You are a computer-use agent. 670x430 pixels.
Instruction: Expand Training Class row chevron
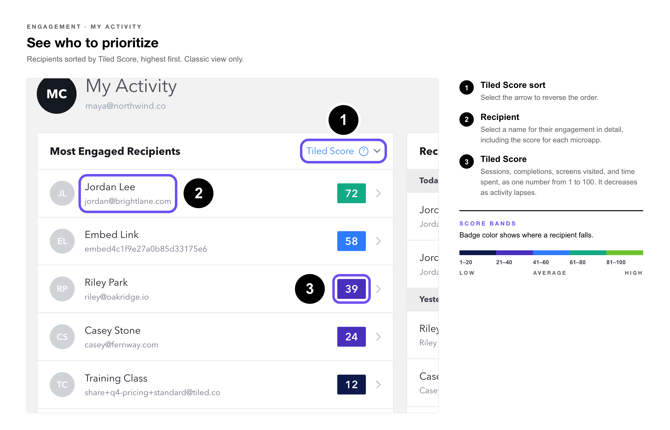coord(379,385)
